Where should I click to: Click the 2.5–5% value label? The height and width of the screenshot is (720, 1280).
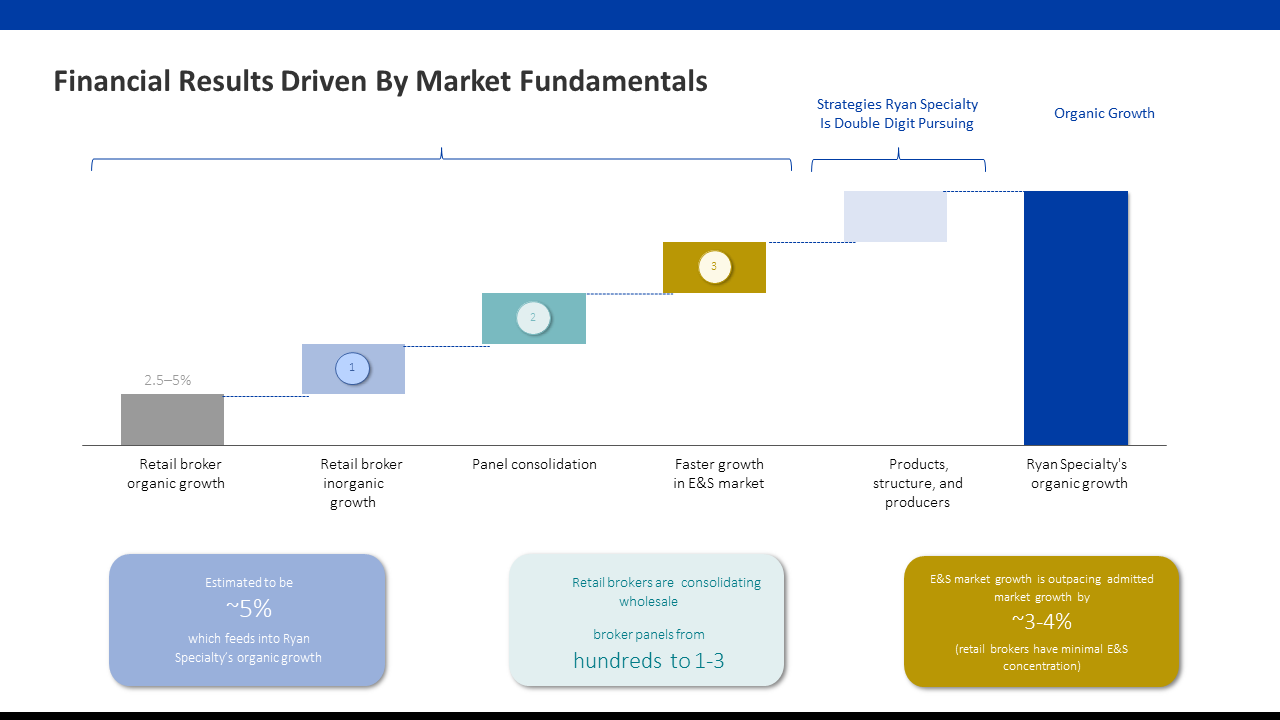click(168, 380)
